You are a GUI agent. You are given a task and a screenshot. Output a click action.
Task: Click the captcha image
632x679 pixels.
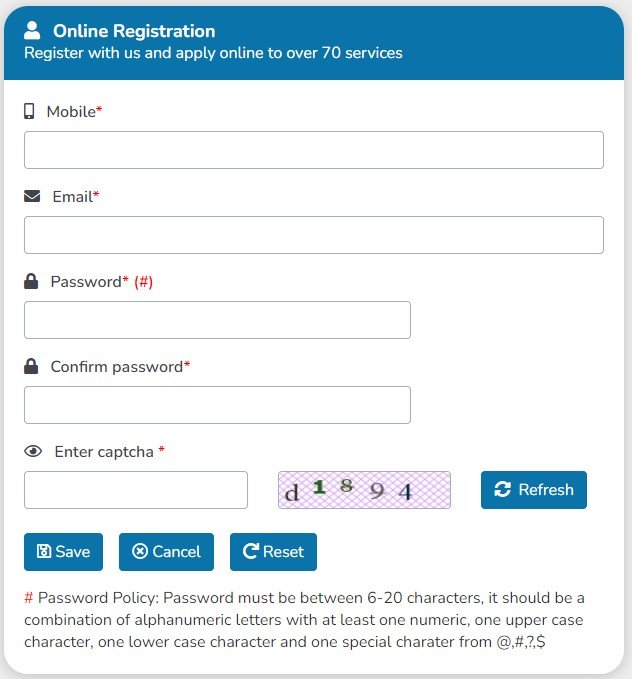tap(364, 490)
